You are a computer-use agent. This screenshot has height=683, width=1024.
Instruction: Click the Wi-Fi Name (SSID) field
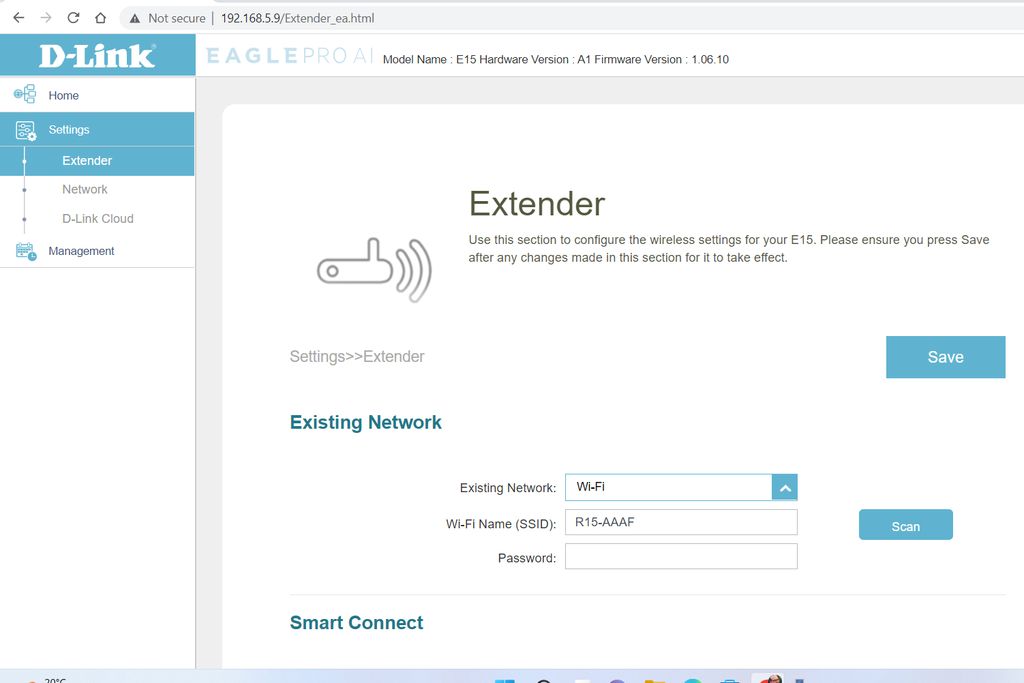pyautogui.click(x=680, y=522)
